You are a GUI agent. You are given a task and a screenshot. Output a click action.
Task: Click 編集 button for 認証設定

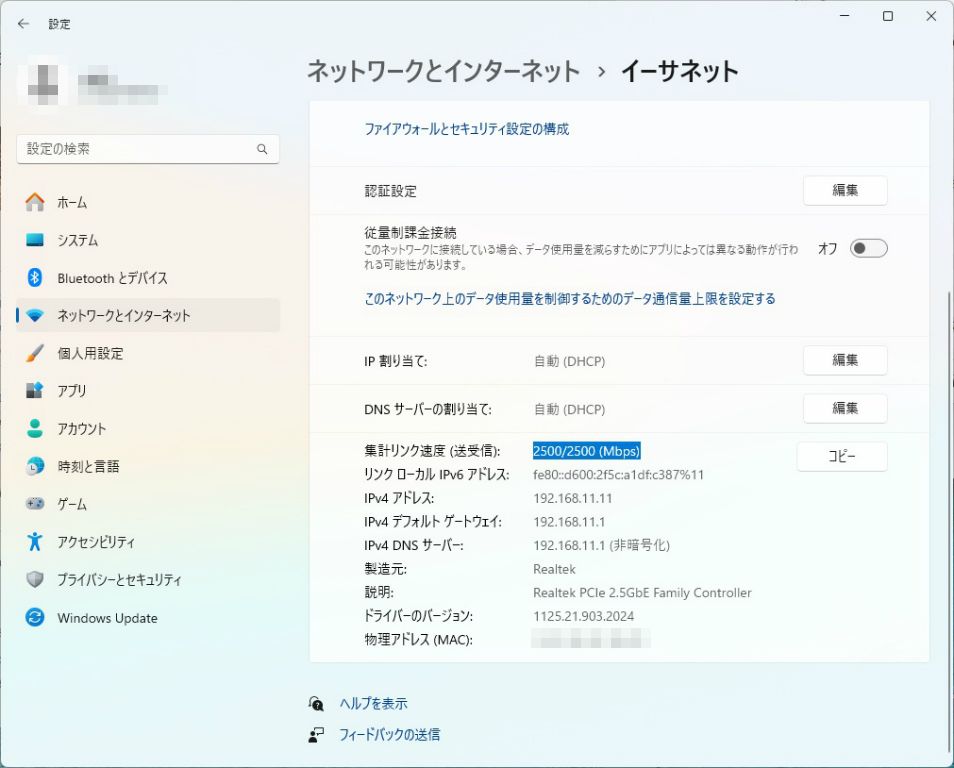845,191
